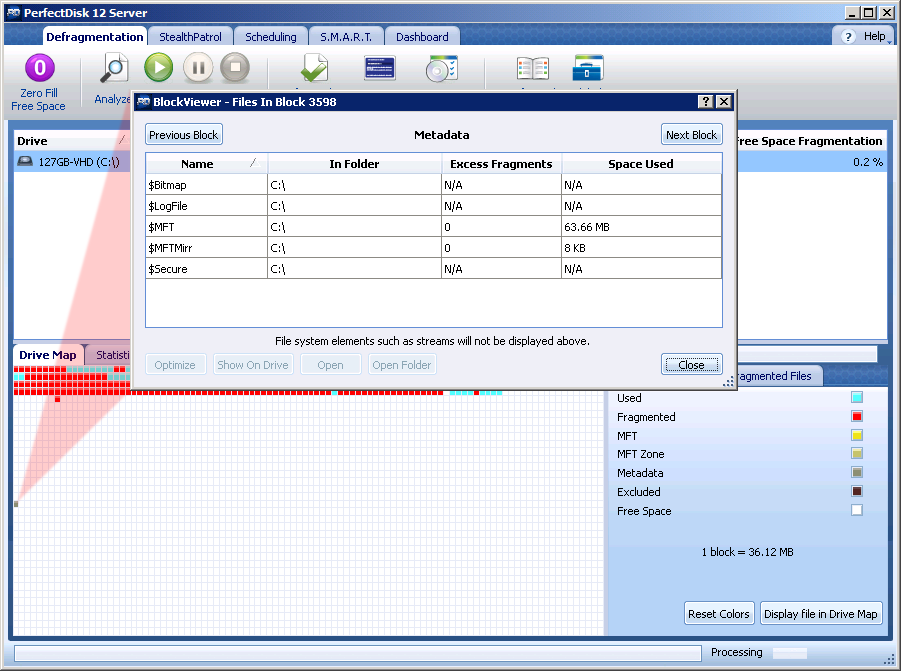Screen dimensions: 901x671
Task: Maximize the PerfectDisk window
Action: click(x=869, y=12)
